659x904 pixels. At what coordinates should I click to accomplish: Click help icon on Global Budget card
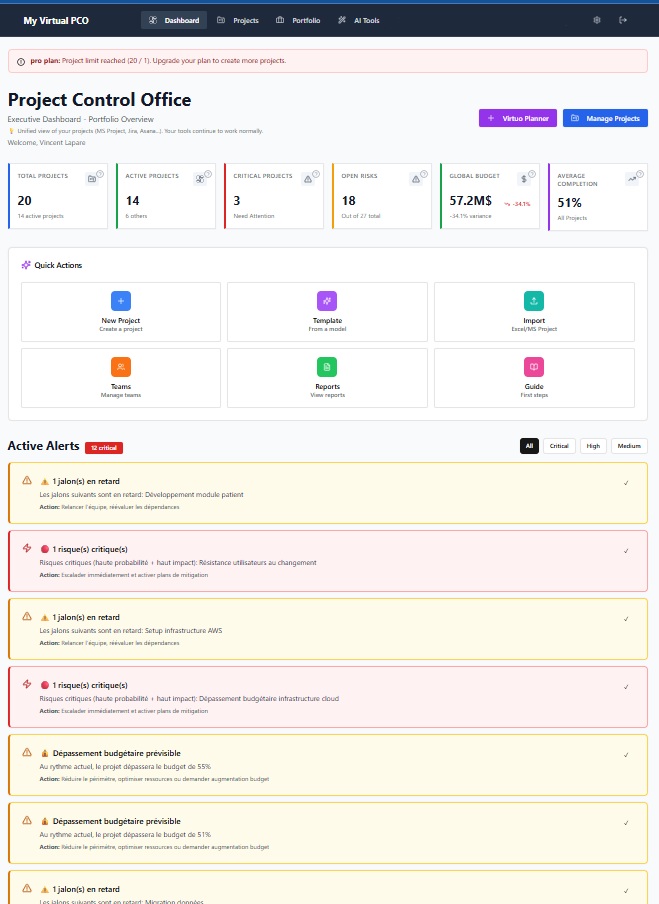pyautogui.click(x=532, y=174)
